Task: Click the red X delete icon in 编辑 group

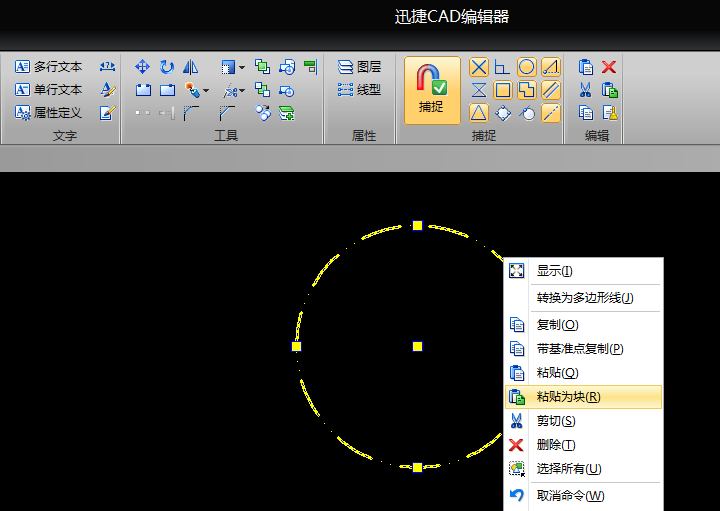Action: coord(609,67)
